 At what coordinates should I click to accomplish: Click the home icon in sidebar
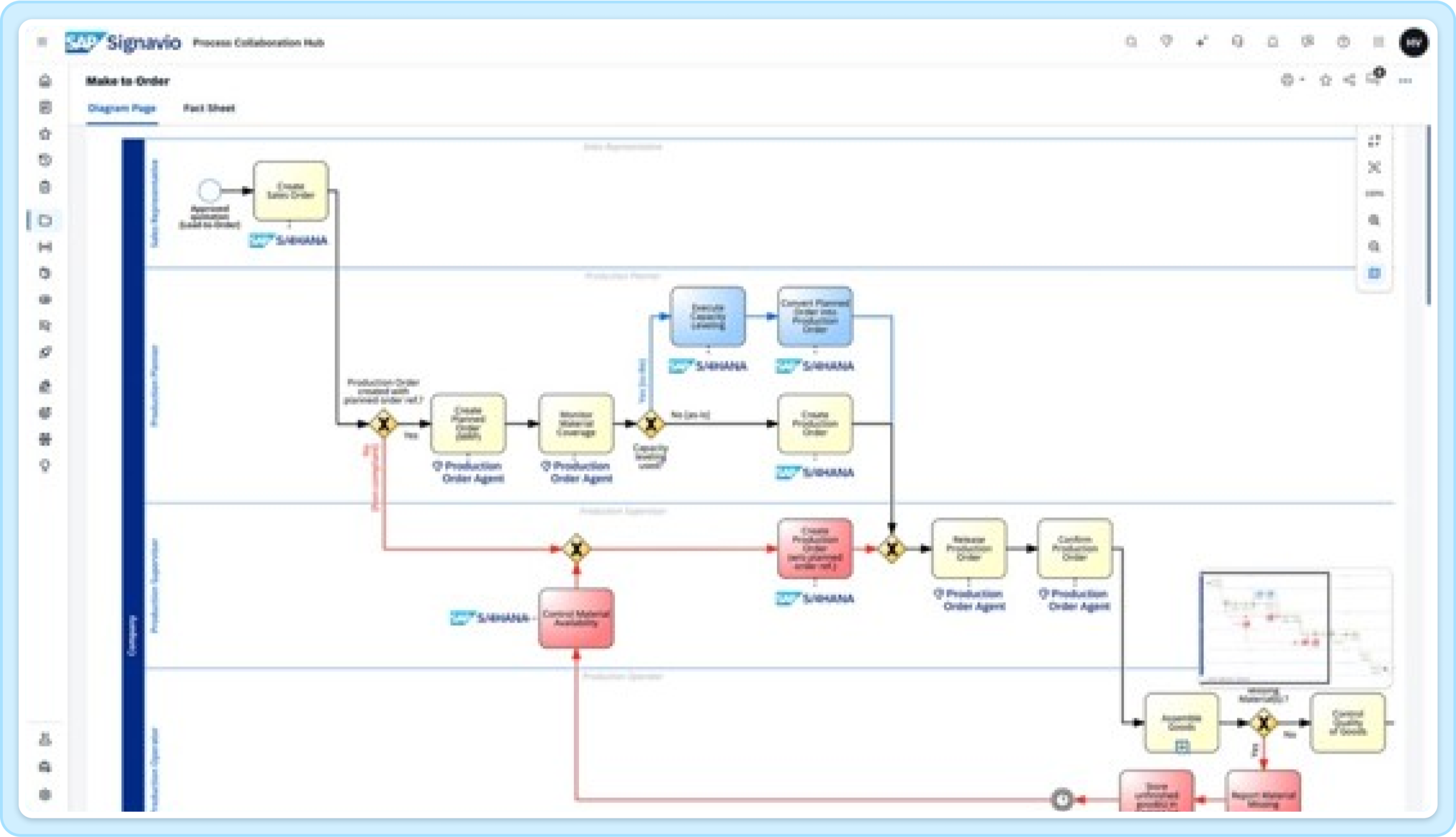point(45,81)
